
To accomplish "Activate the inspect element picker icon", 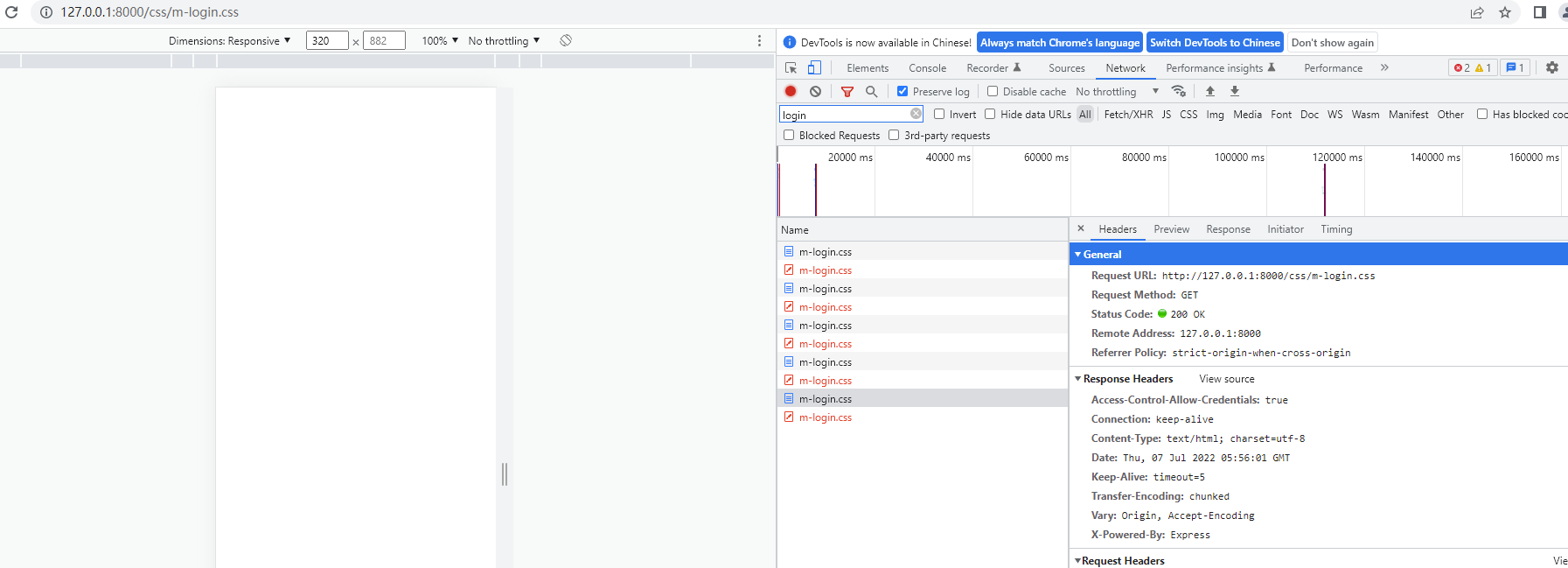I will pos(791,67).
